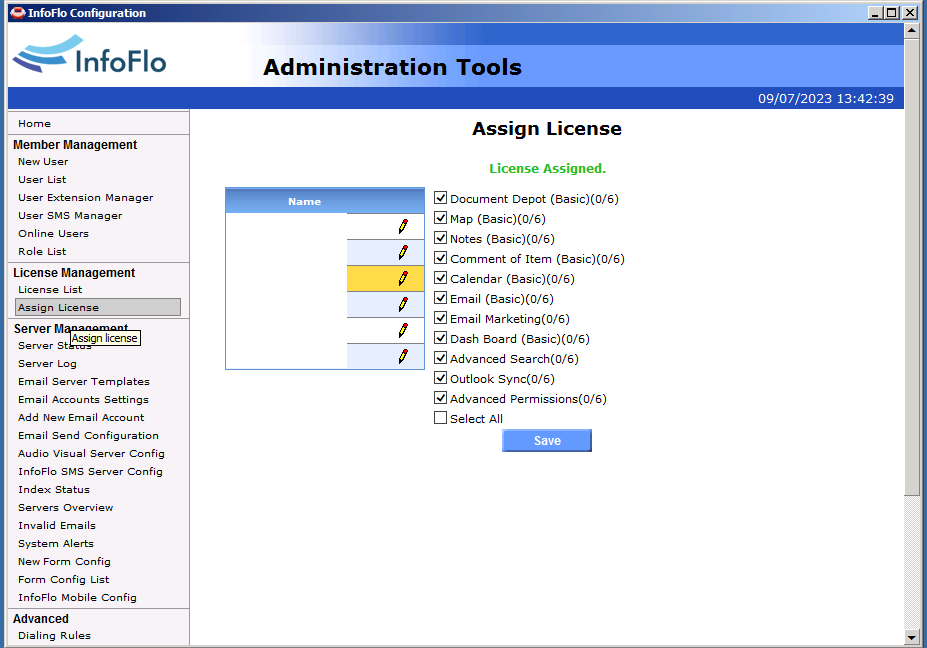The width and height of the screenshot is (927, 648).
Task: Uncheck the Outlook Sync license checkbox
Action: pos(441,378)
